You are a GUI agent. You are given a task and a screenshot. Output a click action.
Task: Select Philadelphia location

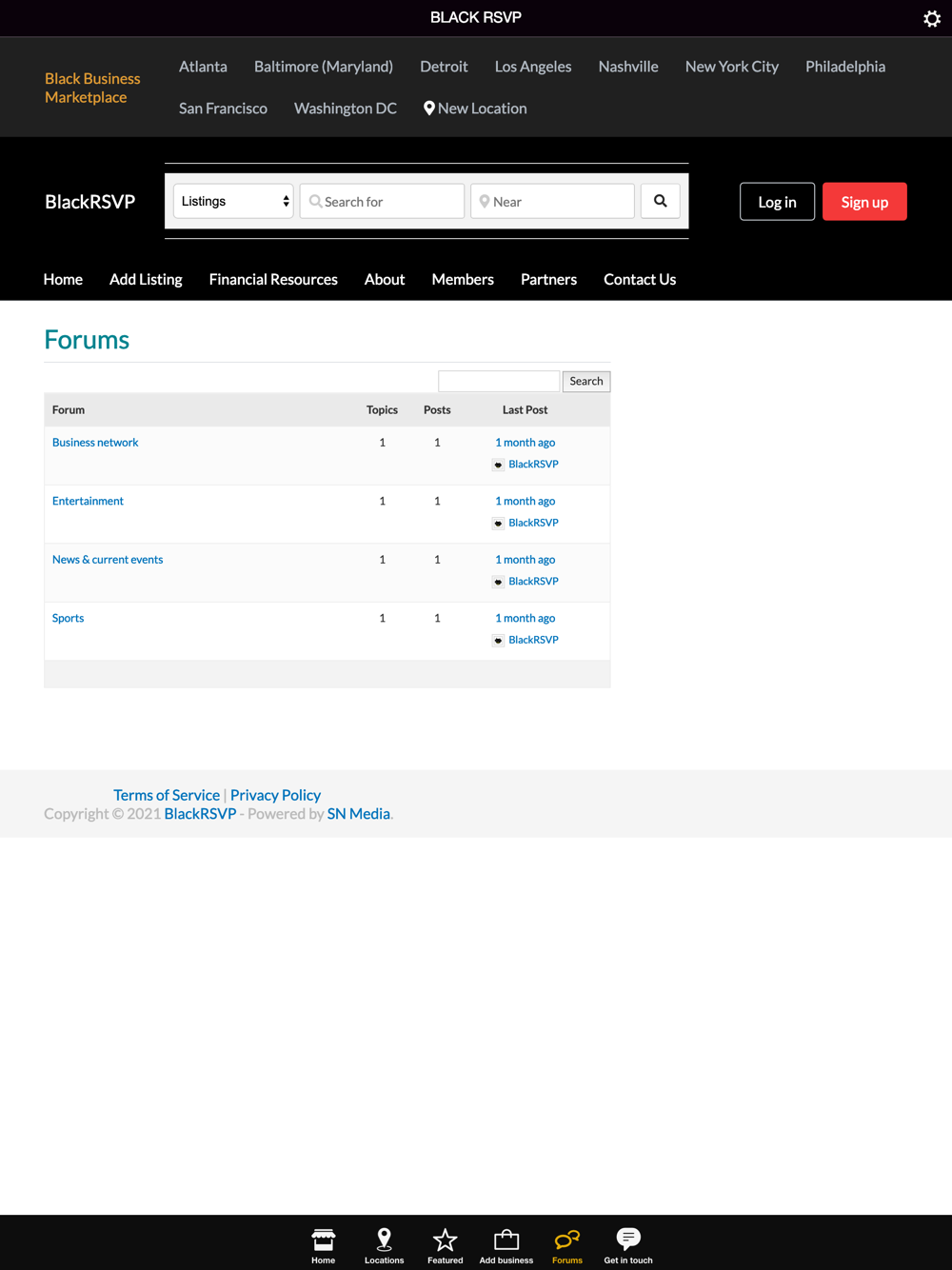845,67
